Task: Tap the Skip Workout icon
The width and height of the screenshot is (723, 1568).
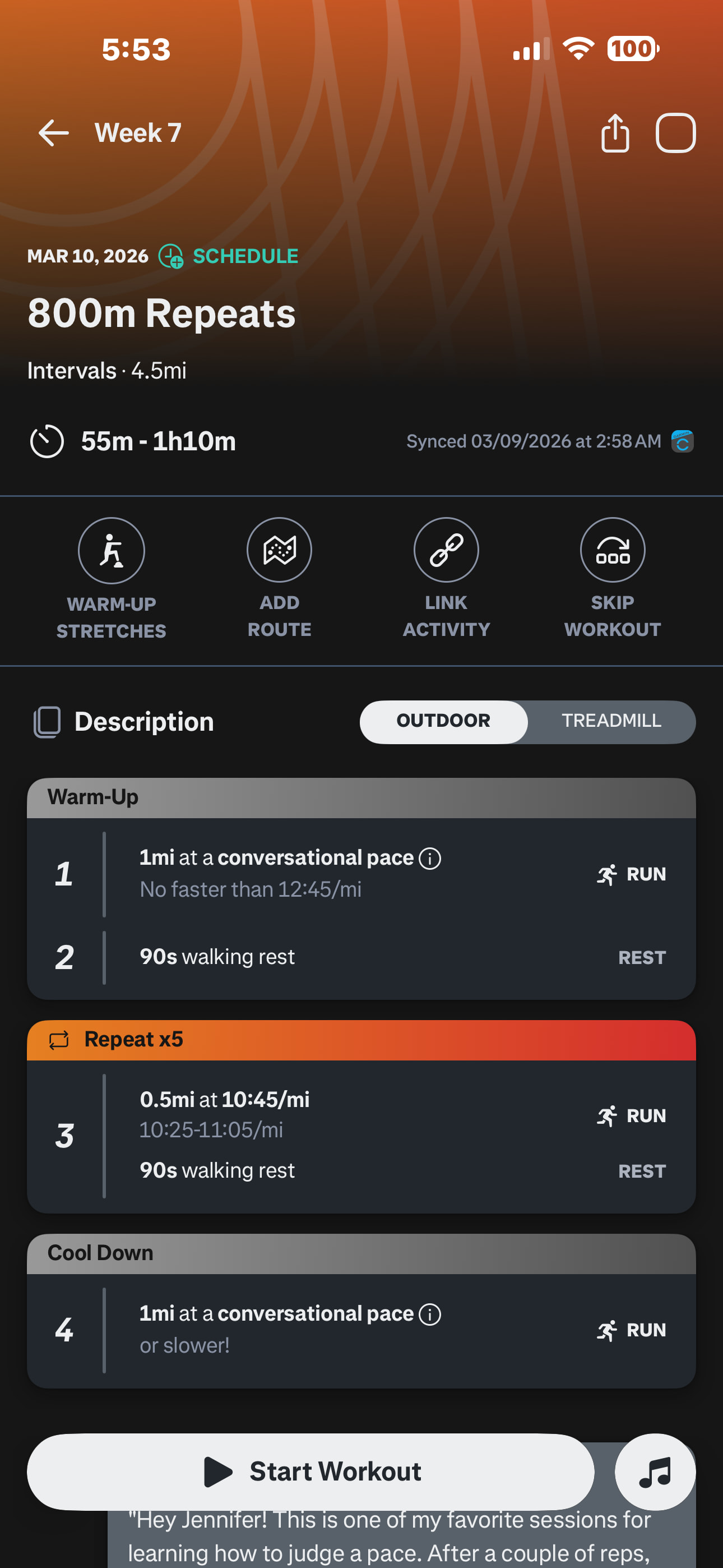Action: 612,550
